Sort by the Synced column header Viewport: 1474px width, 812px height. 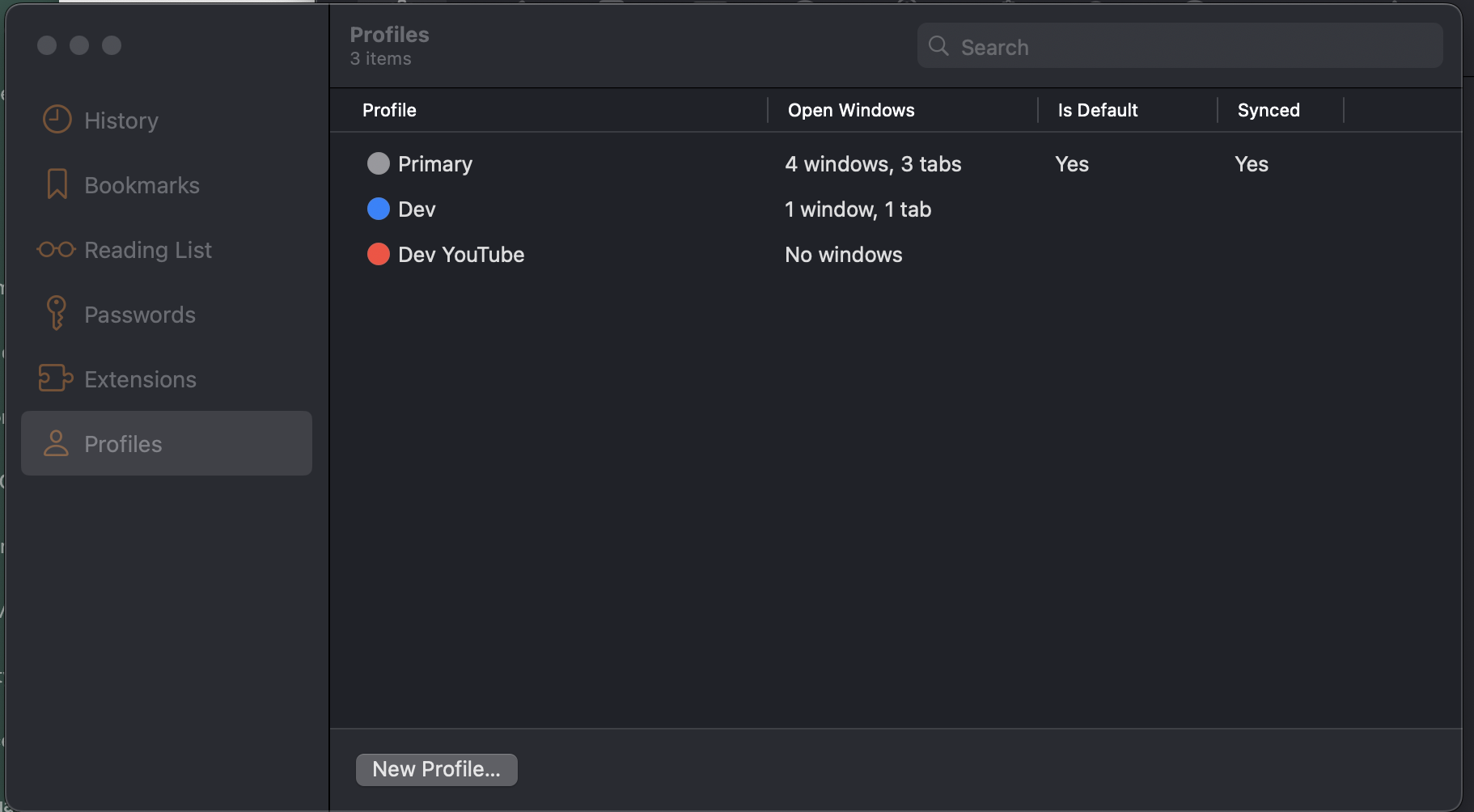tap(1268, 110)
